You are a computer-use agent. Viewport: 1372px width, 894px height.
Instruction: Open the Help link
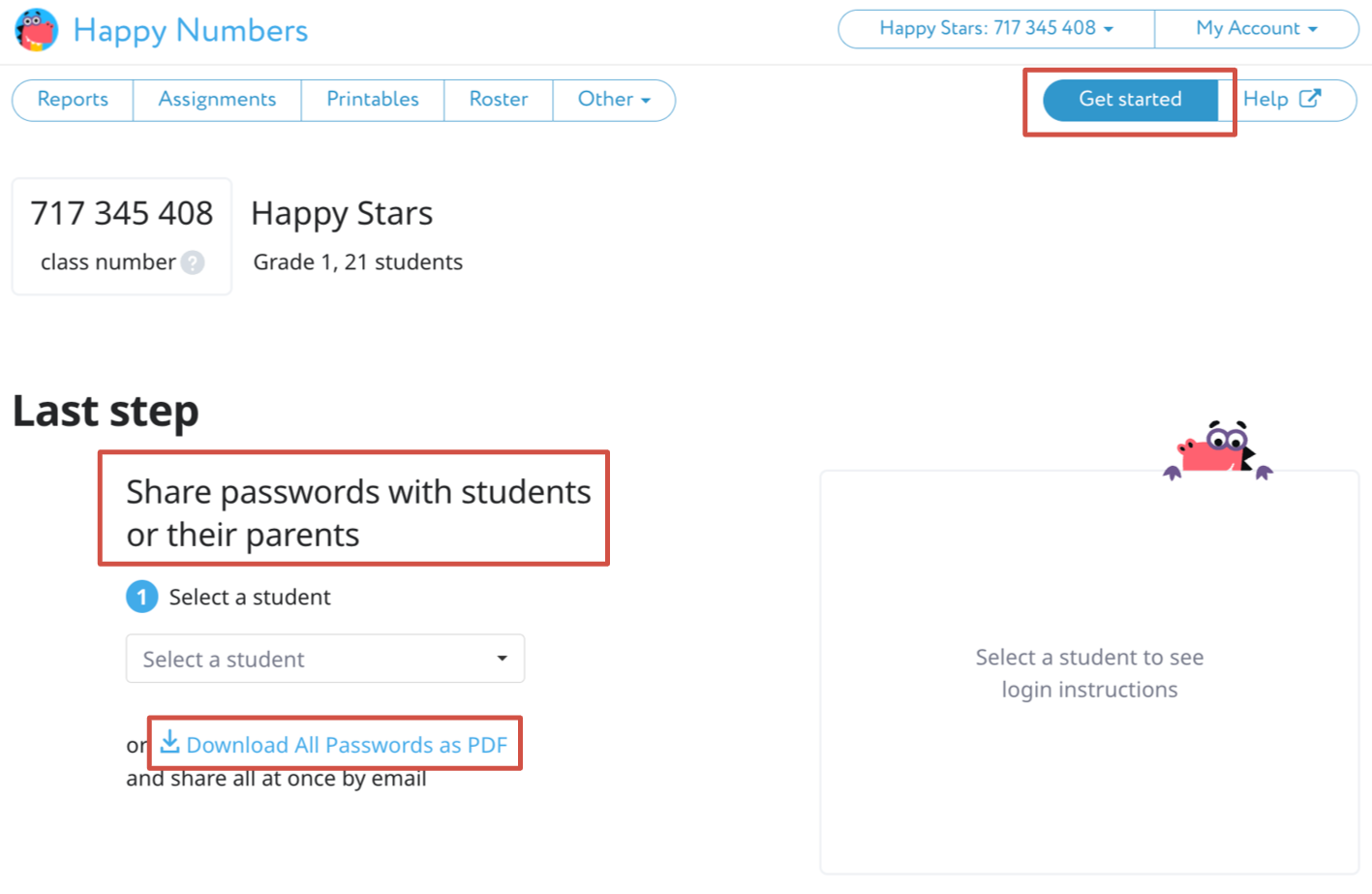point(1265,100)
